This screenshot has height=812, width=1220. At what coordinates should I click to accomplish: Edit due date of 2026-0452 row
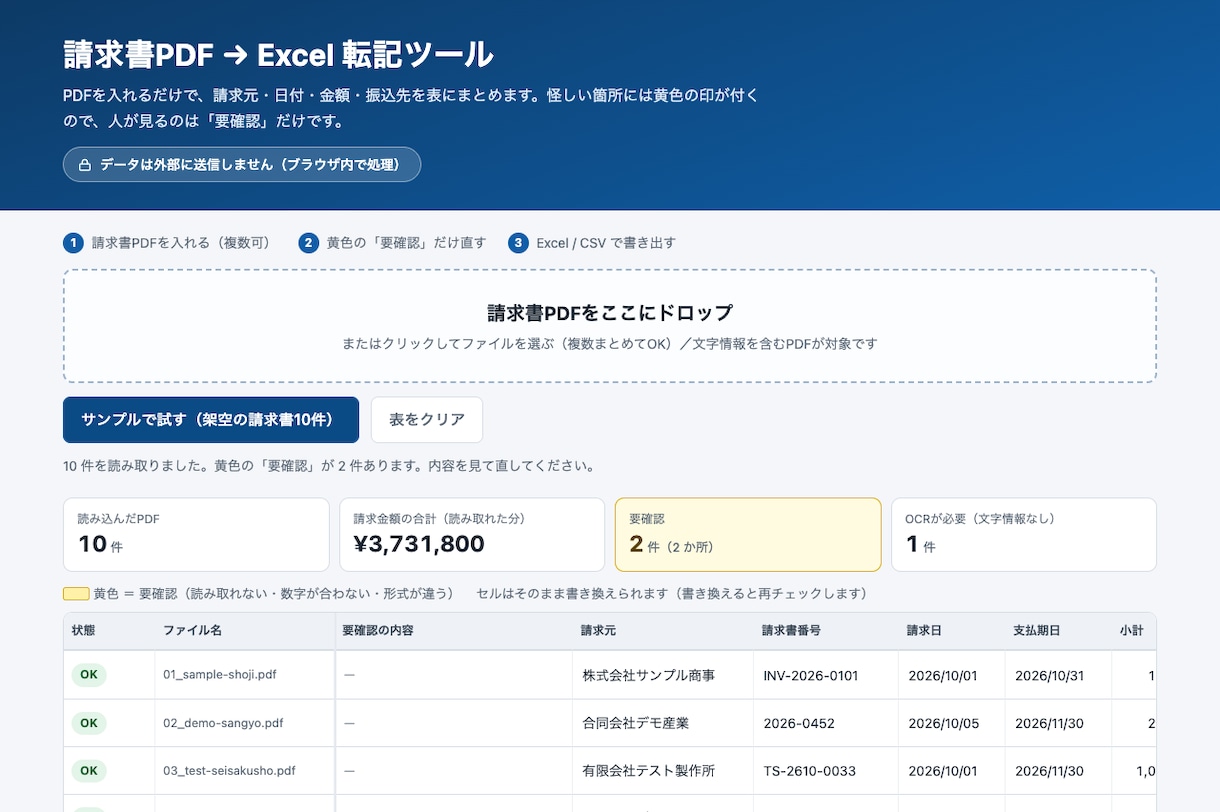(x=1058, y=723)
